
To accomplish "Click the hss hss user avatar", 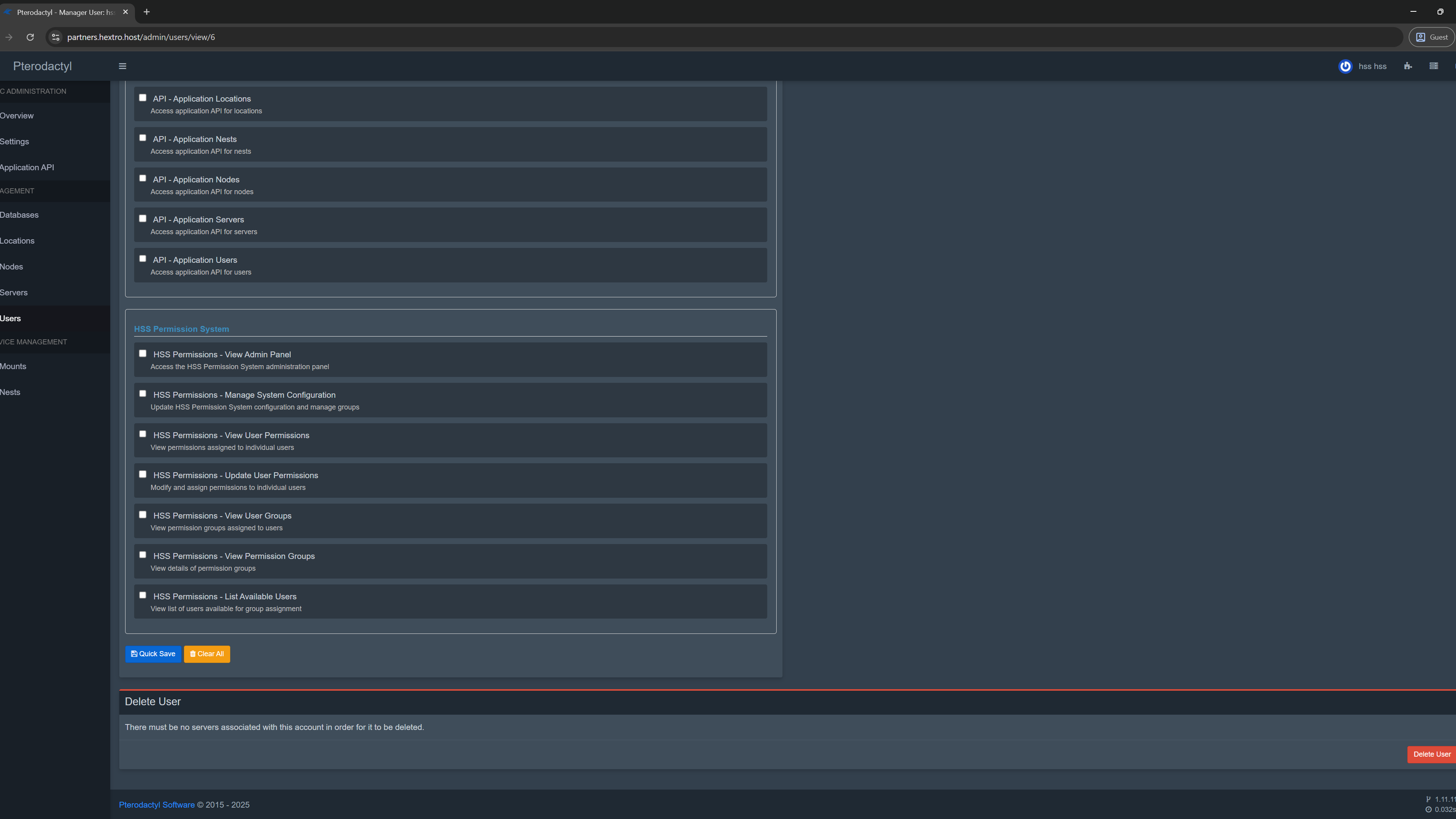I will (x=1345, y=66).
